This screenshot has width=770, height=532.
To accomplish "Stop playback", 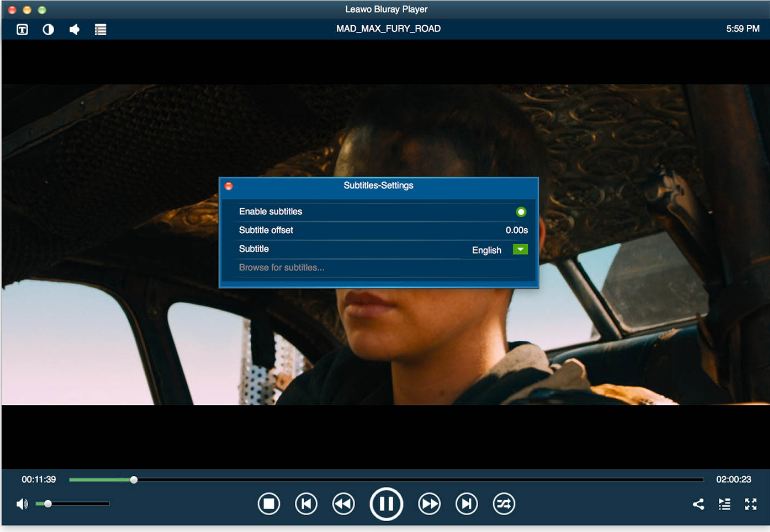I will click(268, 504).
